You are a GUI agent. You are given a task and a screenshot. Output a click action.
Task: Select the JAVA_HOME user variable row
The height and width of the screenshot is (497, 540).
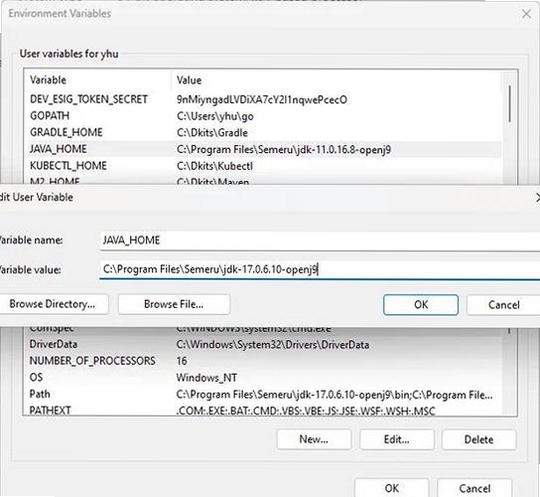tap(262, 149)
